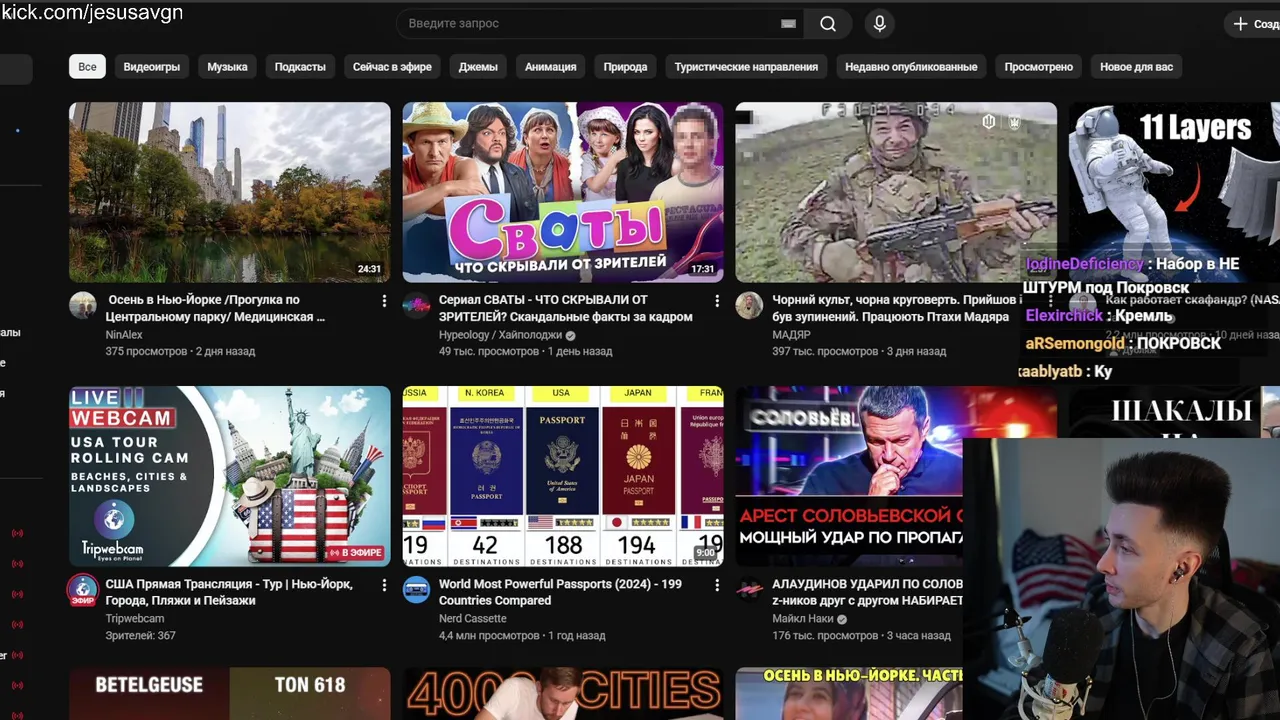Select the Сейчас в эфире filter chip
The width and height of the screenshot is (1280, 720).
(392, 67)
